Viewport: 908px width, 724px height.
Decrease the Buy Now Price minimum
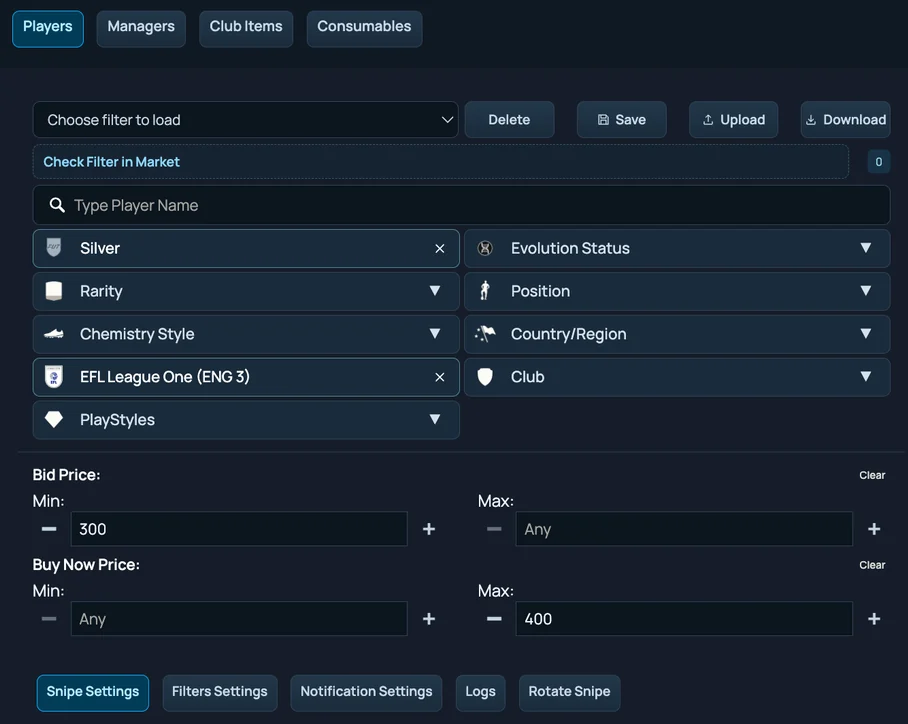49,619
